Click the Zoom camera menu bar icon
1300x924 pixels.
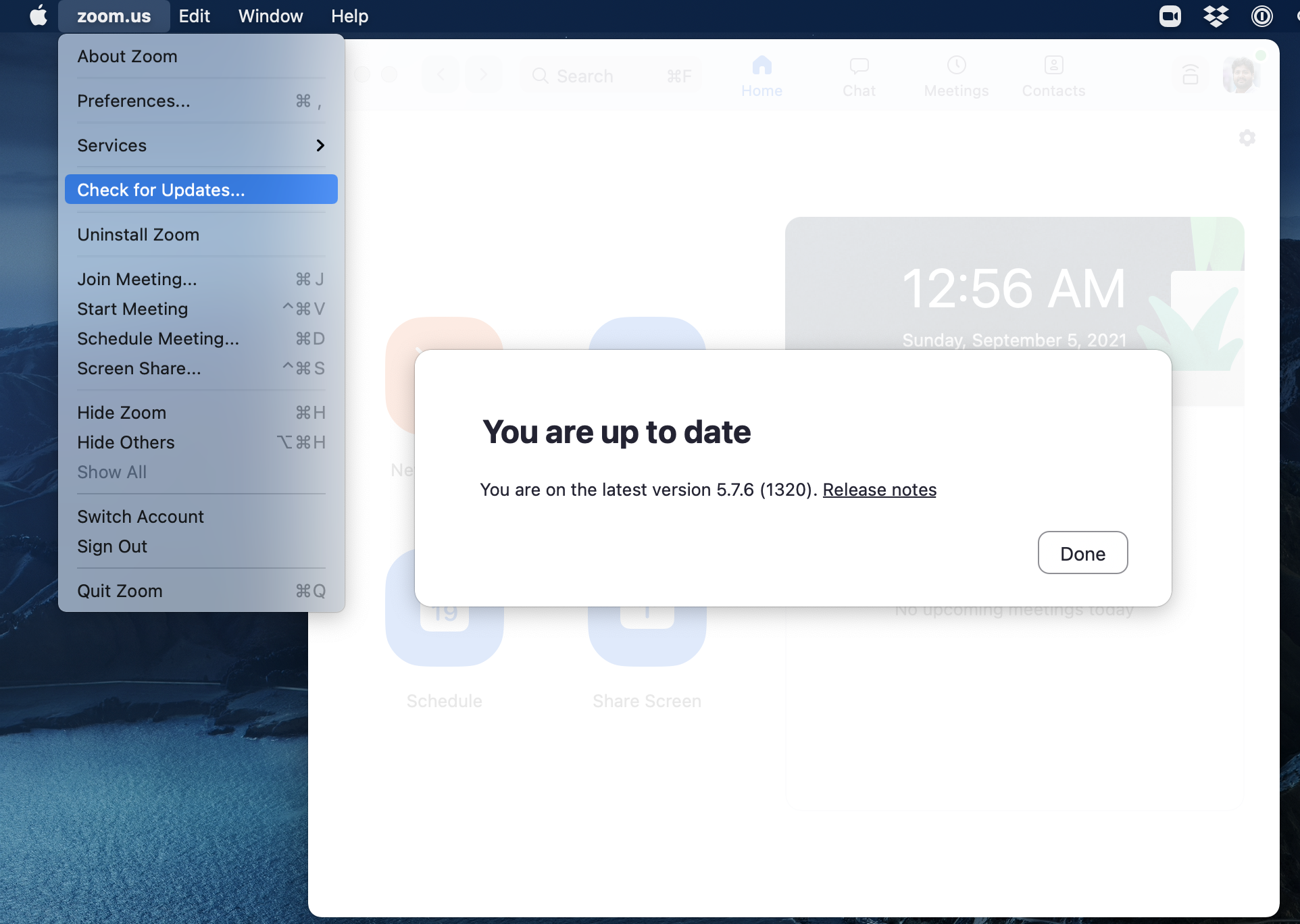1170,16
